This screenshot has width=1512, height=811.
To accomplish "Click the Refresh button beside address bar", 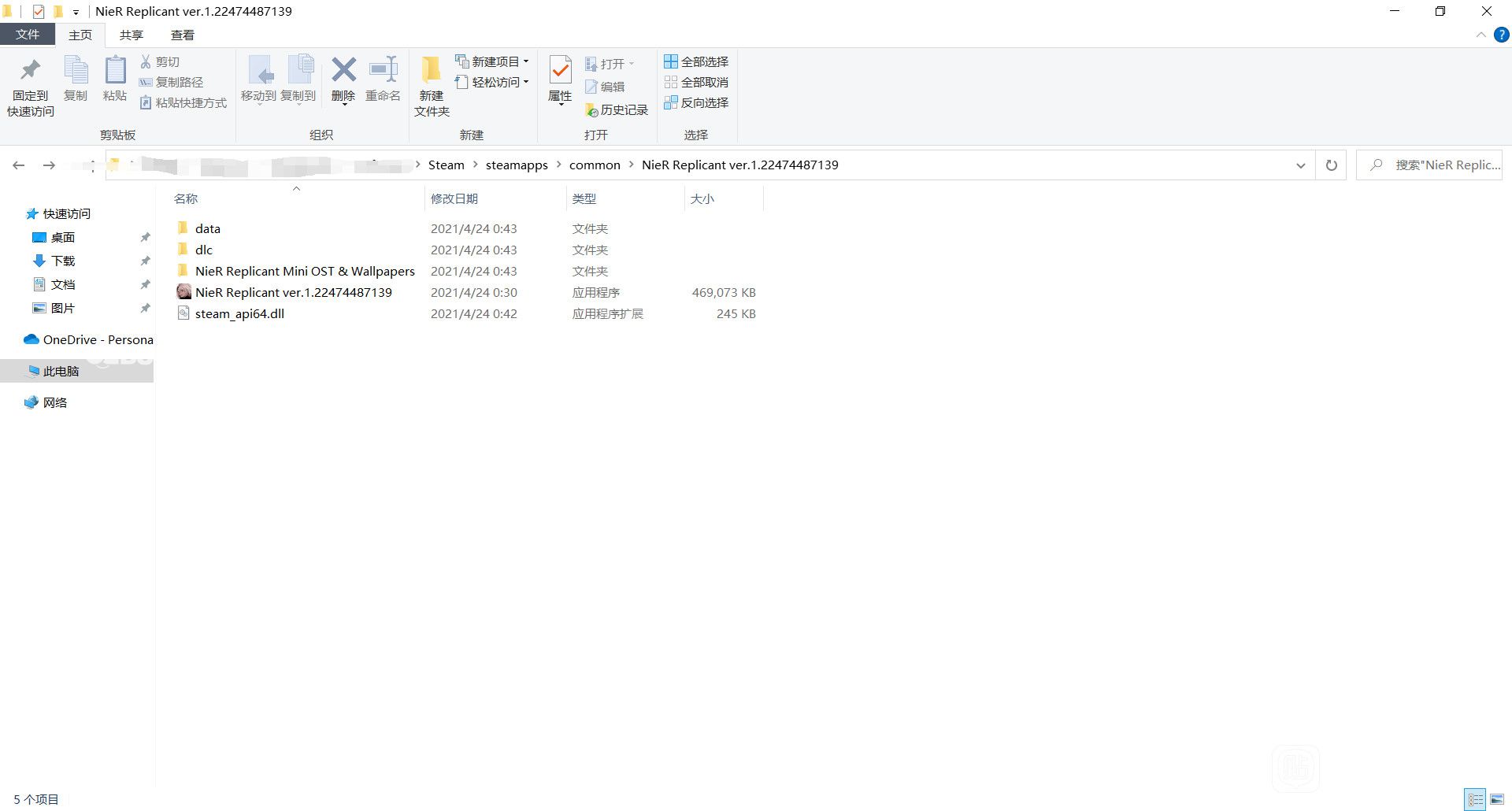I will point(1332,165).
